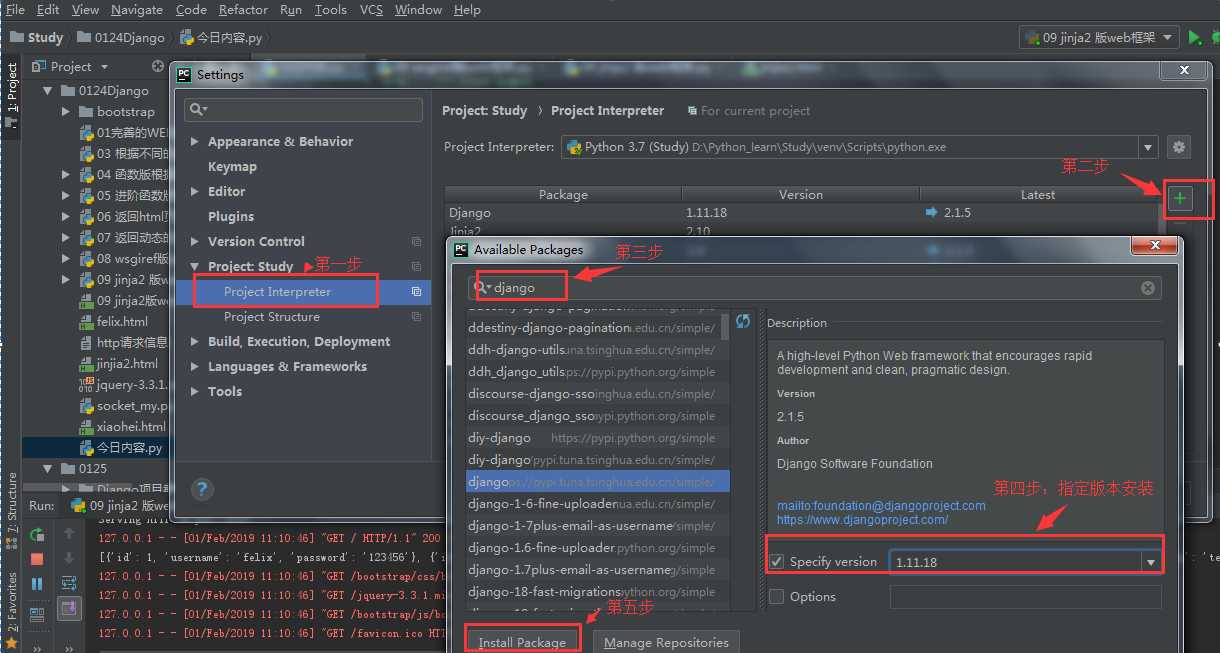Click the help question mark in Settings

tap(202, 489)
